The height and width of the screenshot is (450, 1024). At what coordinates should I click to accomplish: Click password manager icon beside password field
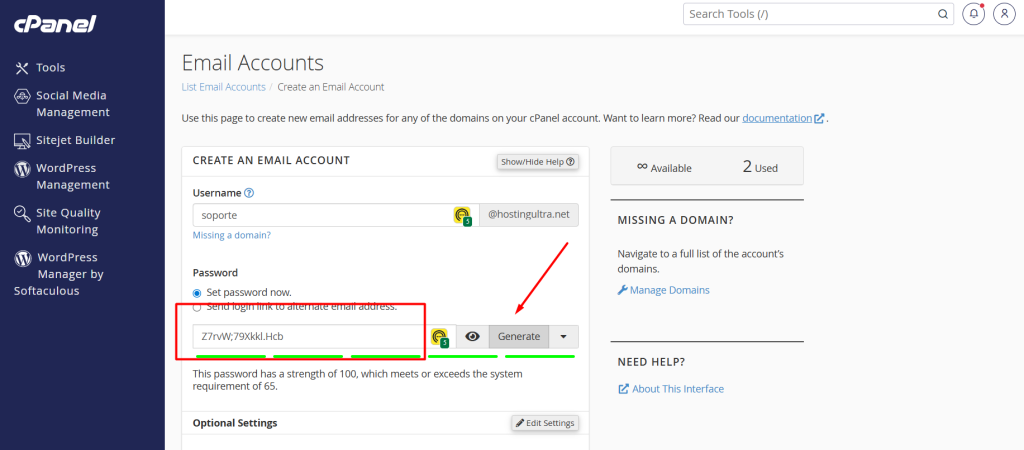click(439, 337)
